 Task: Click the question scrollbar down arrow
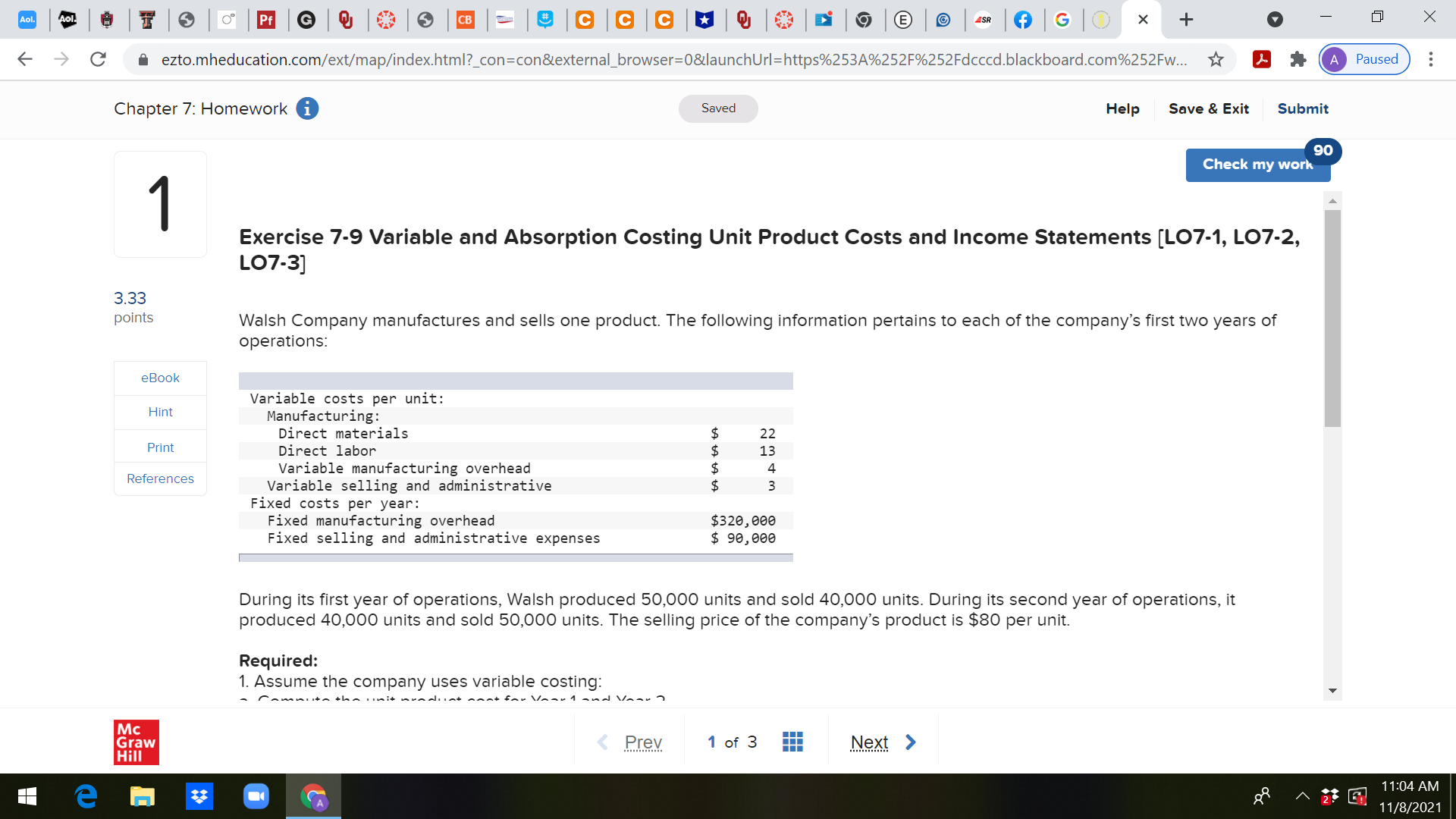[1332, 691]
